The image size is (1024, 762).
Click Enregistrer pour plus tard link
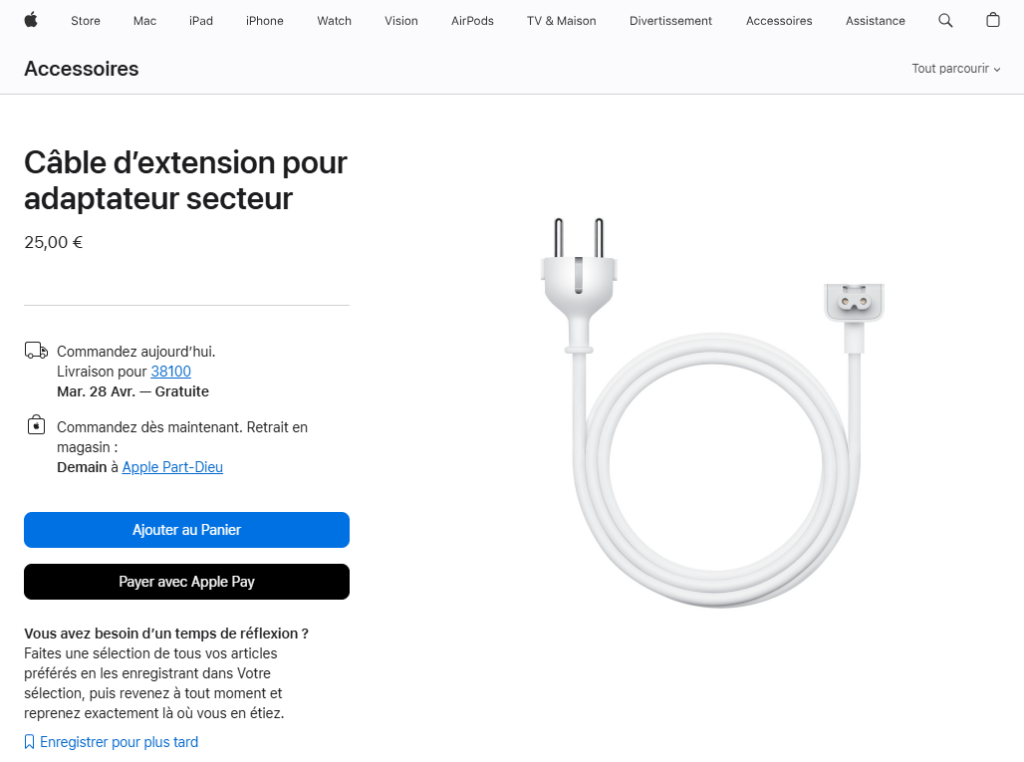point(119,742)
